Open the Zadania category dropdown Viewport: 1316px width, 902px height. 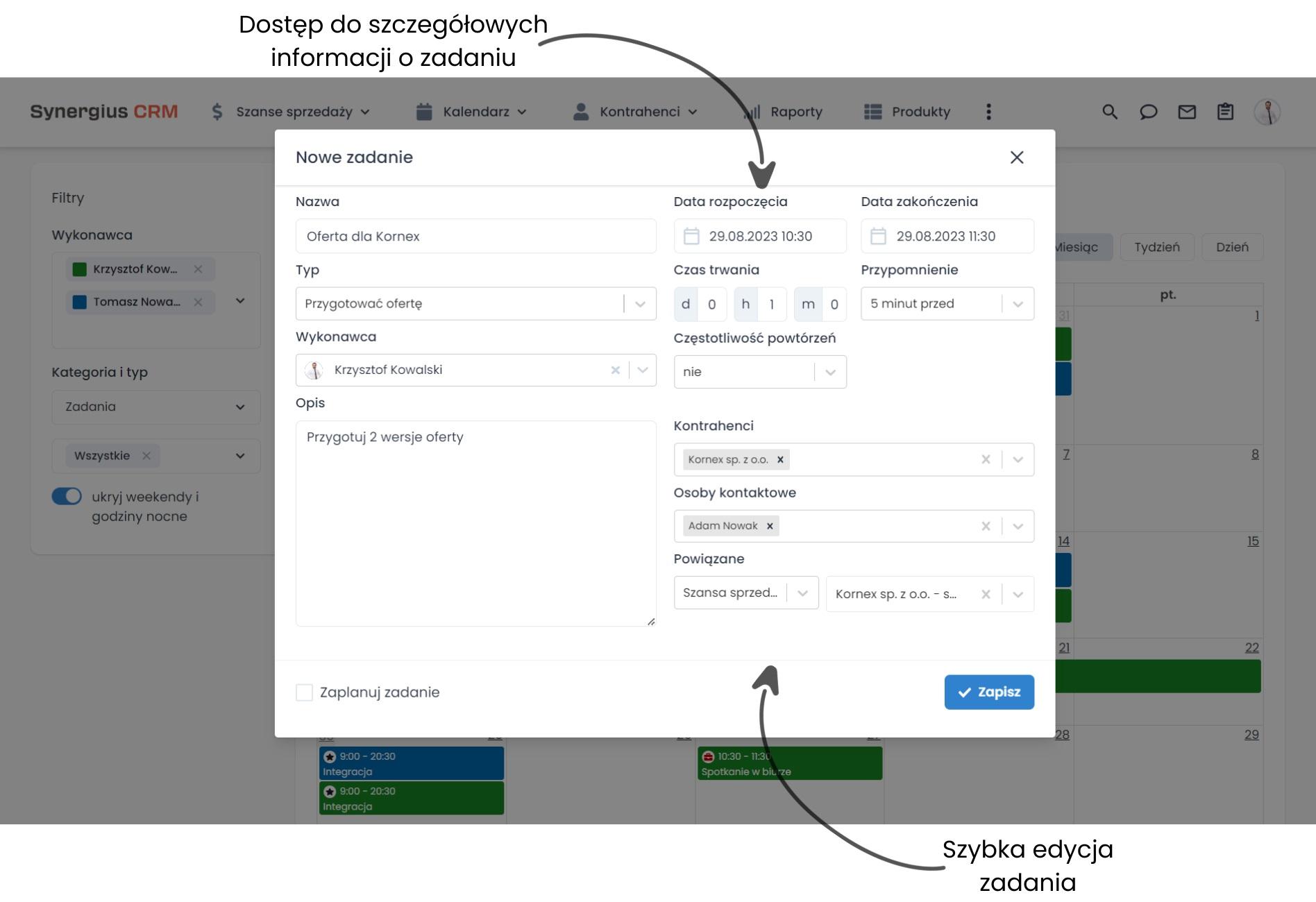240,407
